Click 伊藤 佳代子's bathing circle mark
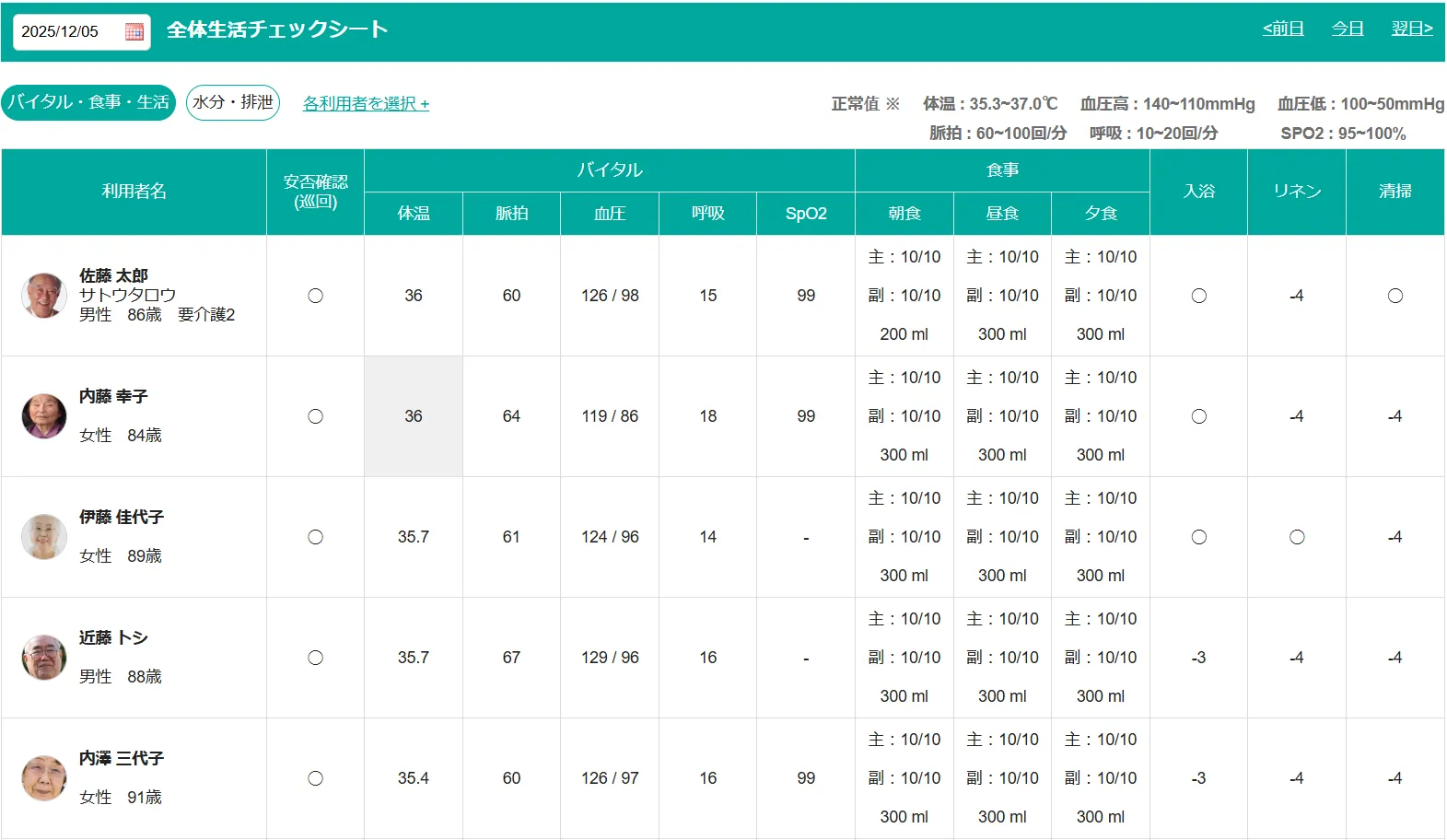Image resolution: width=1447 pixels, height=840 pixels. pyautogui.click(x=1198, y=537)
